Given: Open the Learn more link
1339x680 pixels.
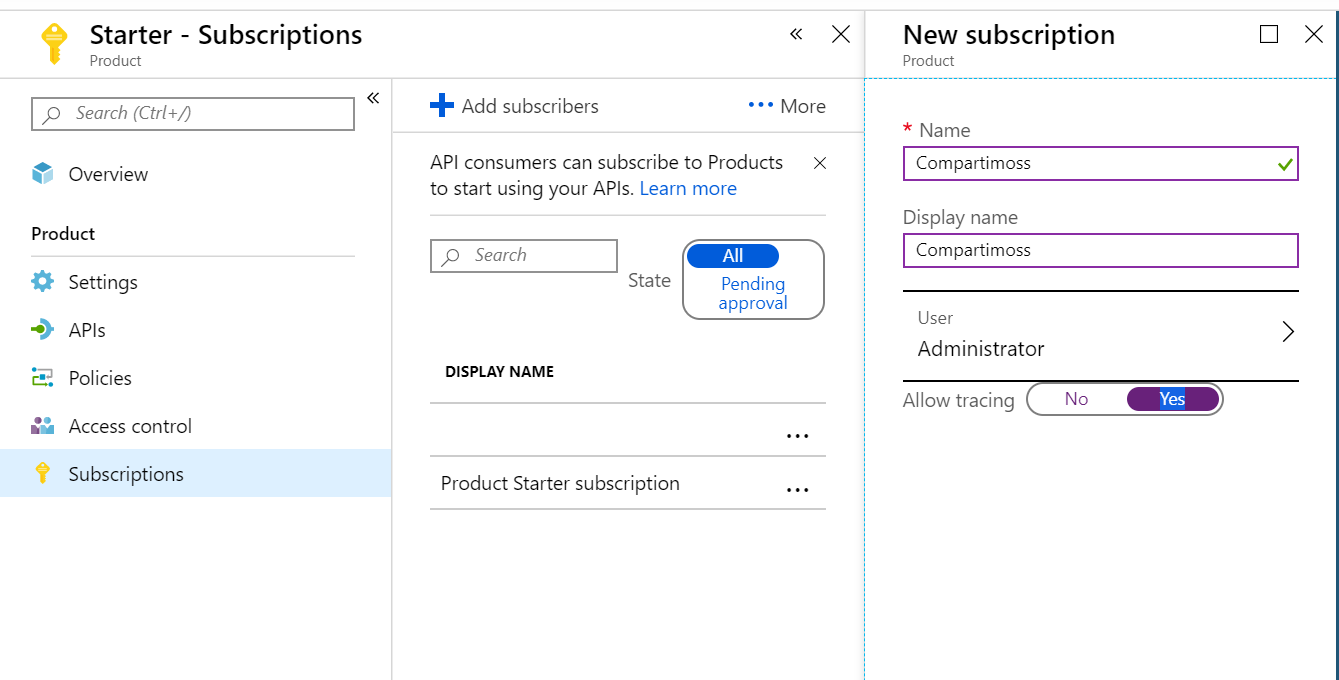Looking at the screenshot, I should pyautogui.click(x=688, y=188).
